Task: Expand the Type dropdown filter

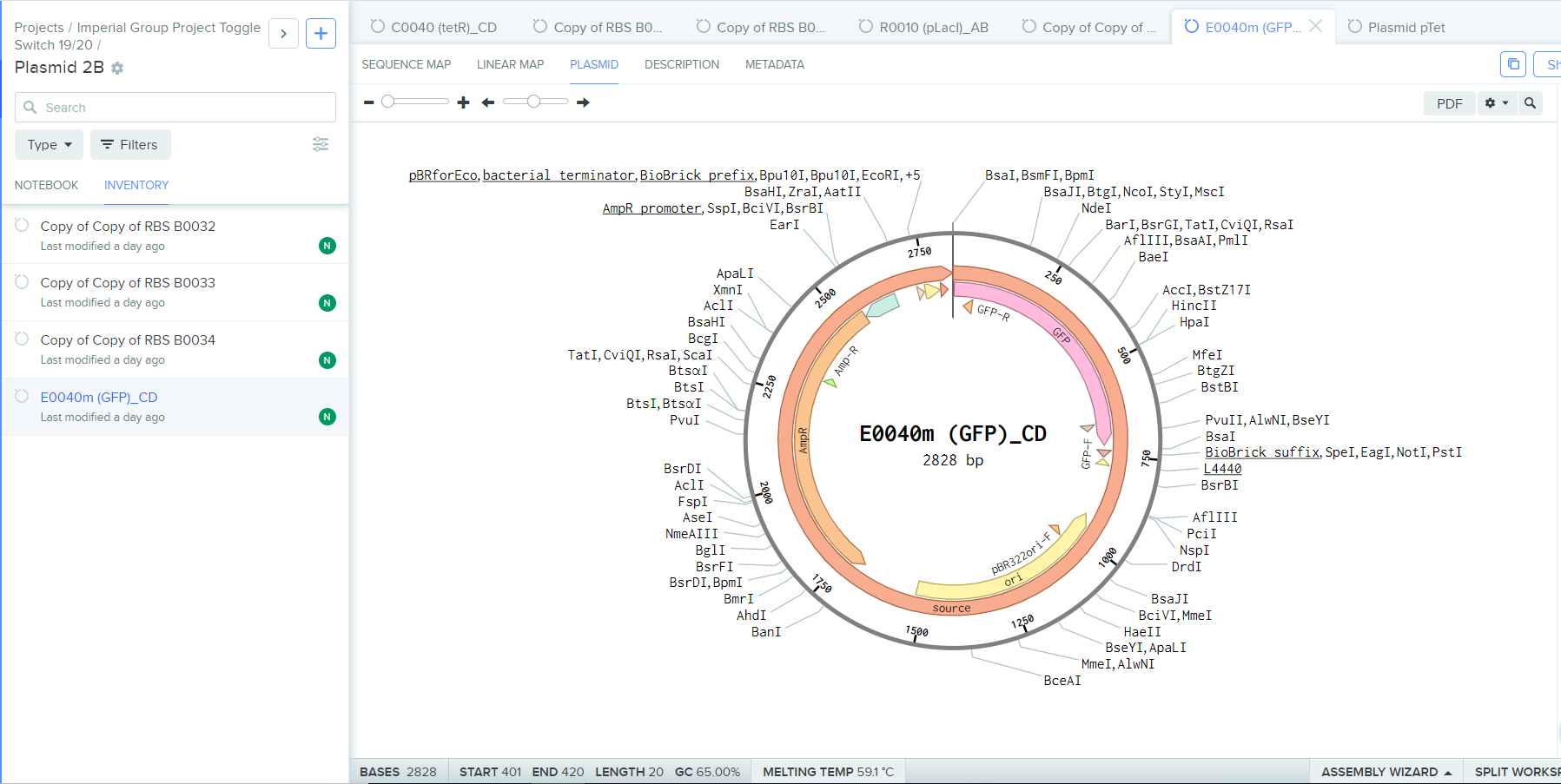Action: pyautogui.click(x=50, y=145)
